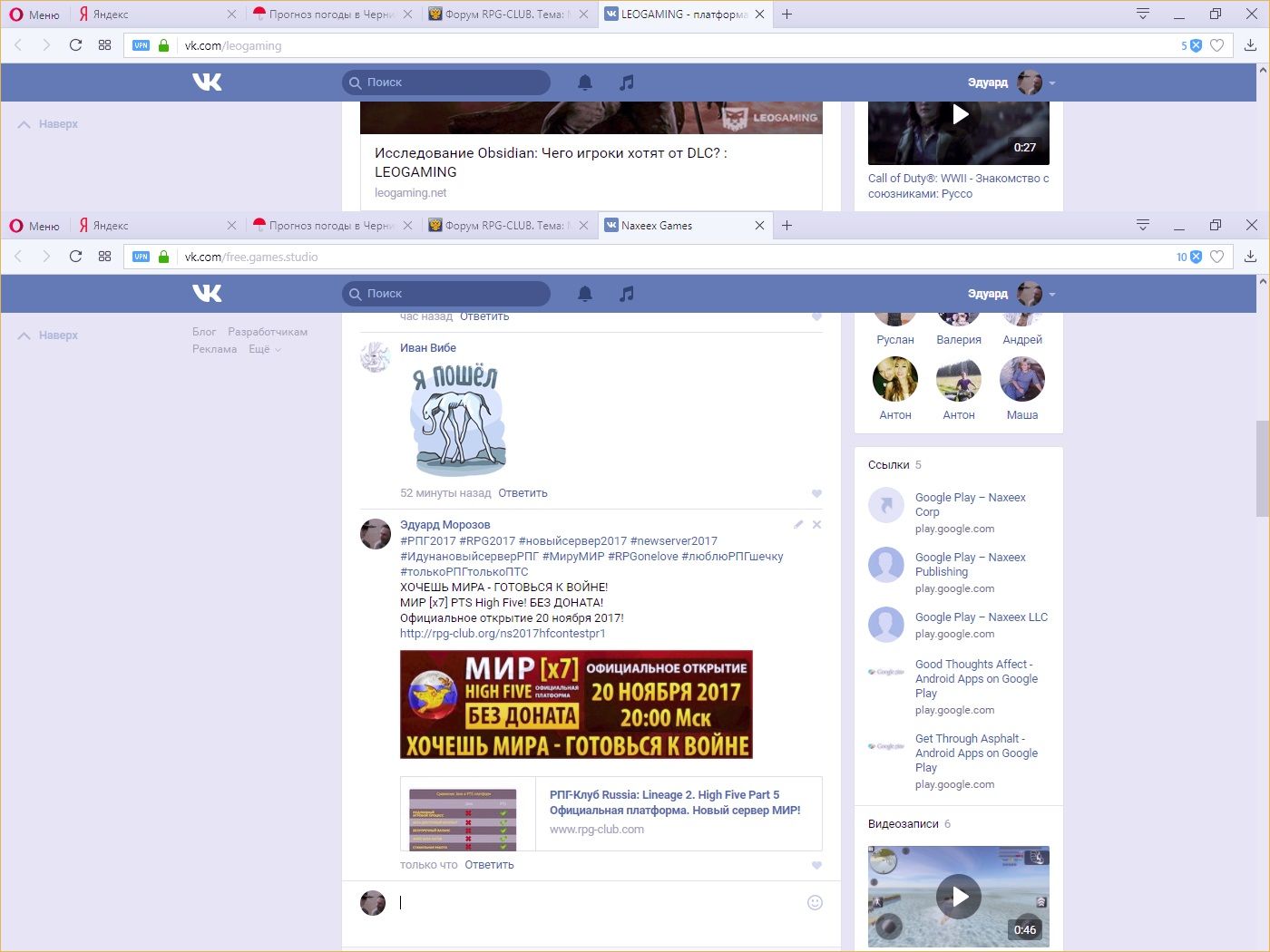The image size is (1270, 952).
Task: Toggle VPN badge beside vk.com/free.games.studio address
Action: (141, 257)
